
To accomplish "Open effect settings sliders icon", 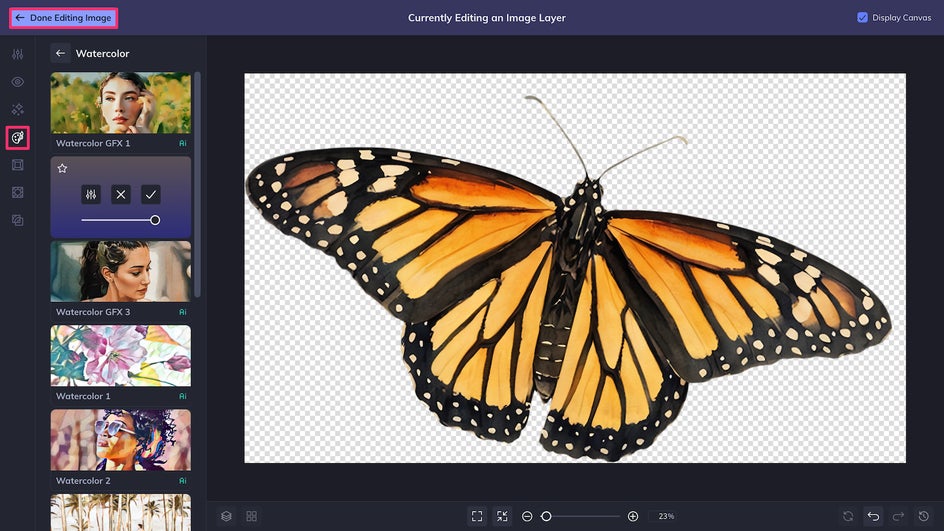I will coord(91,194).
